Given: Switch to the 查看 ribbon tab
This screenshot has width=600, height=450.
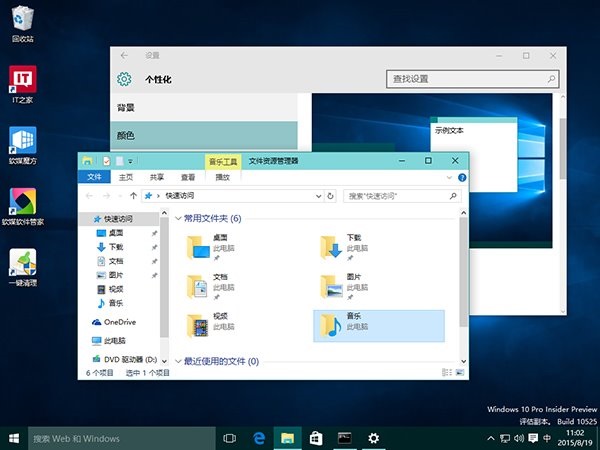Looking at the screenshot, I should 188,177.
